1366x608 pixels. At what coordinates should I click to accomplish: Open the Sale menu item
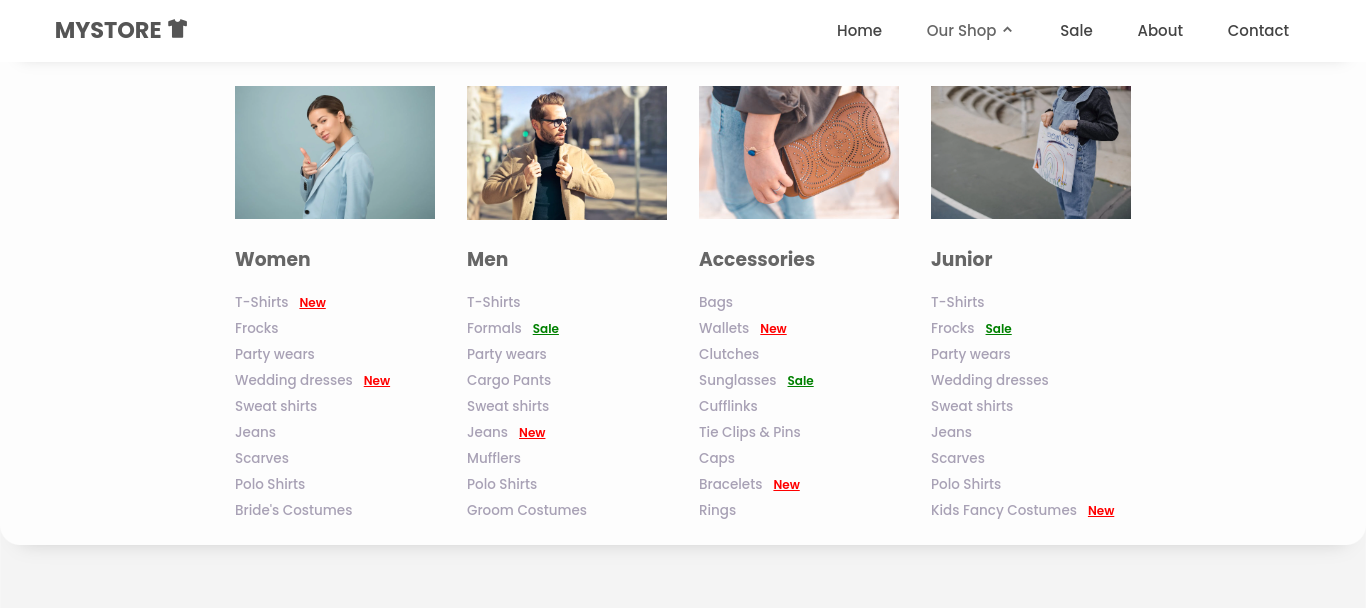(1076, 31)
